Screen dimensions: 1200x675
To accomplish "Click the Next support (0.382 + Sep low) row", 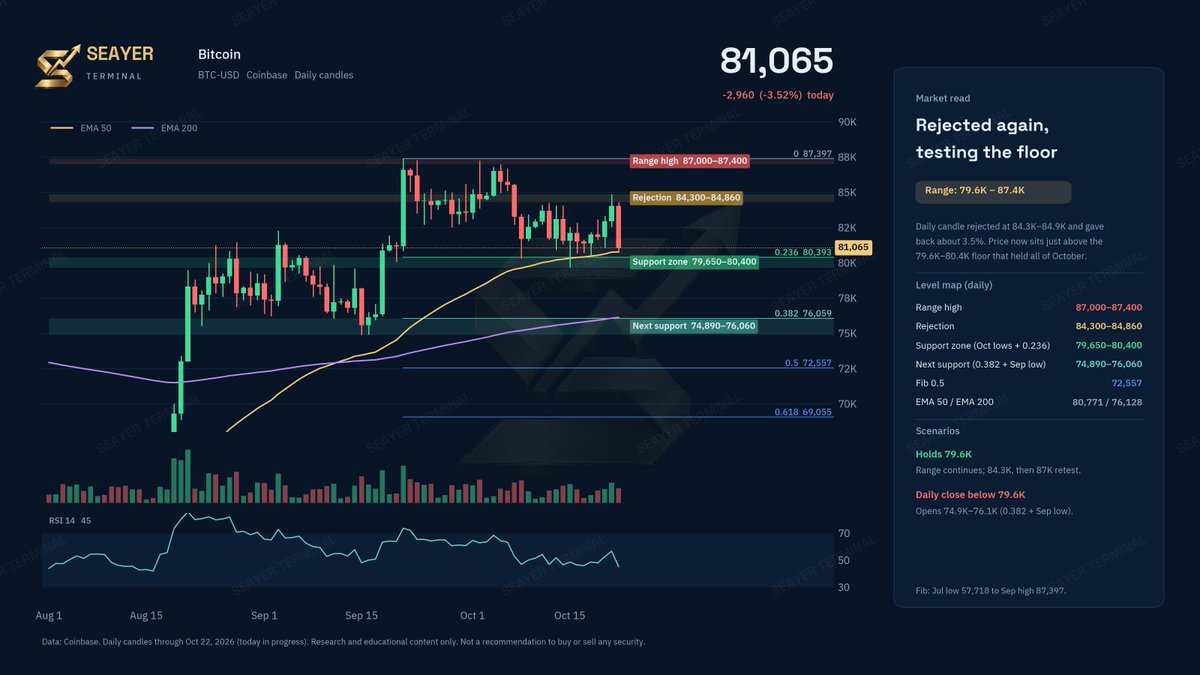I will click(x=1029, y=364).
